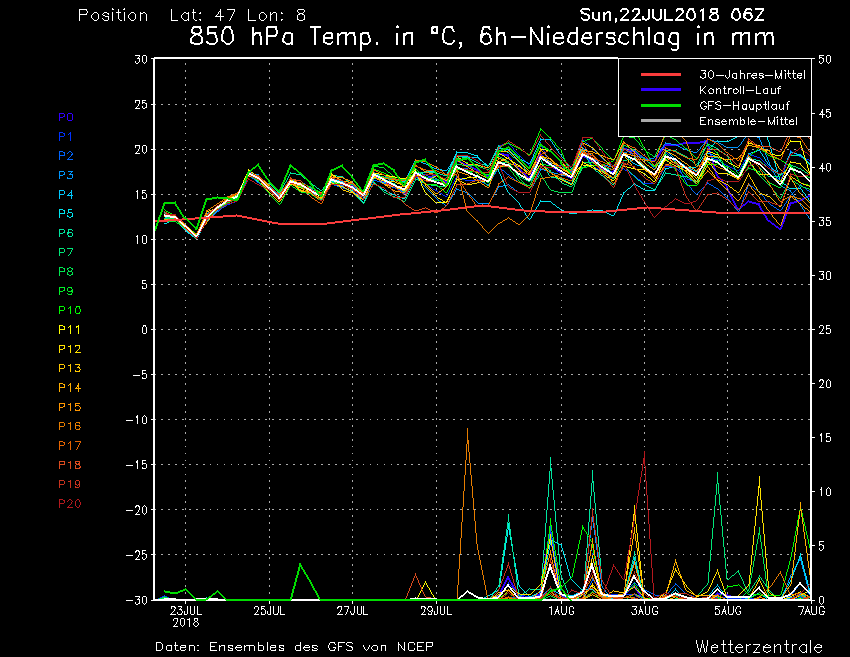Click the 7AUG date axis label
The height and width of the screenshot is (657, 850).
(x=812, y=609)
